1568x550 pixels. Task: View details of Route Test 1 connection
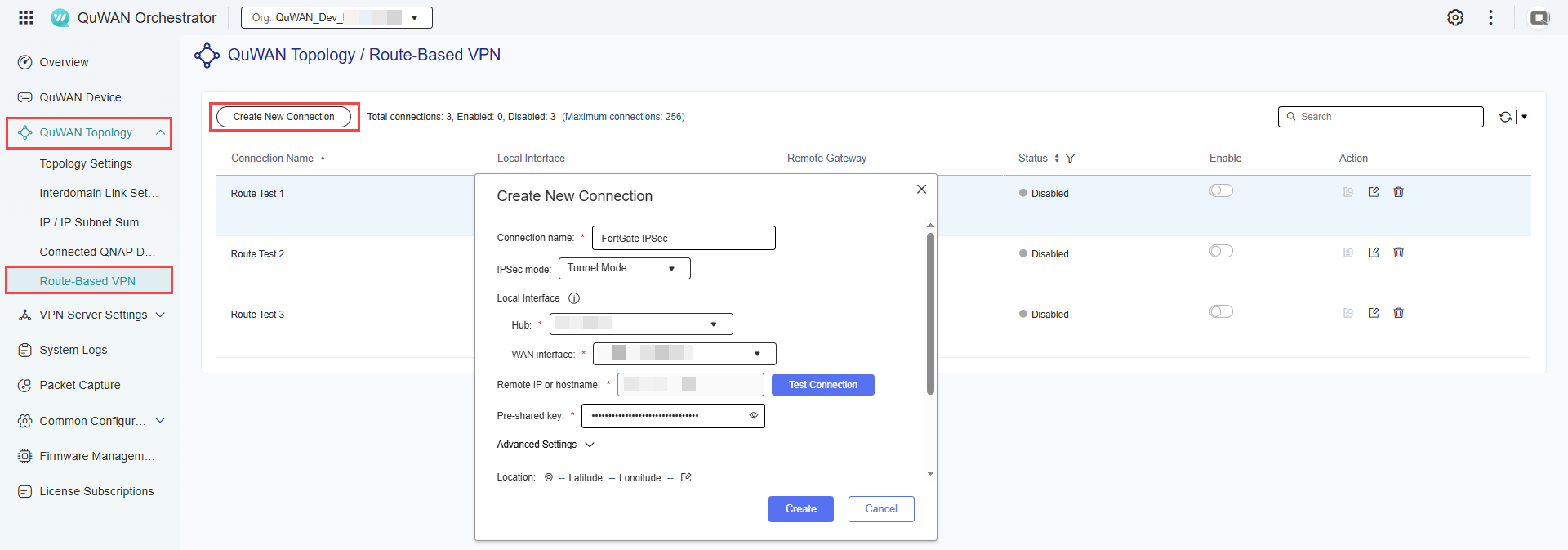click(1348, 192)
